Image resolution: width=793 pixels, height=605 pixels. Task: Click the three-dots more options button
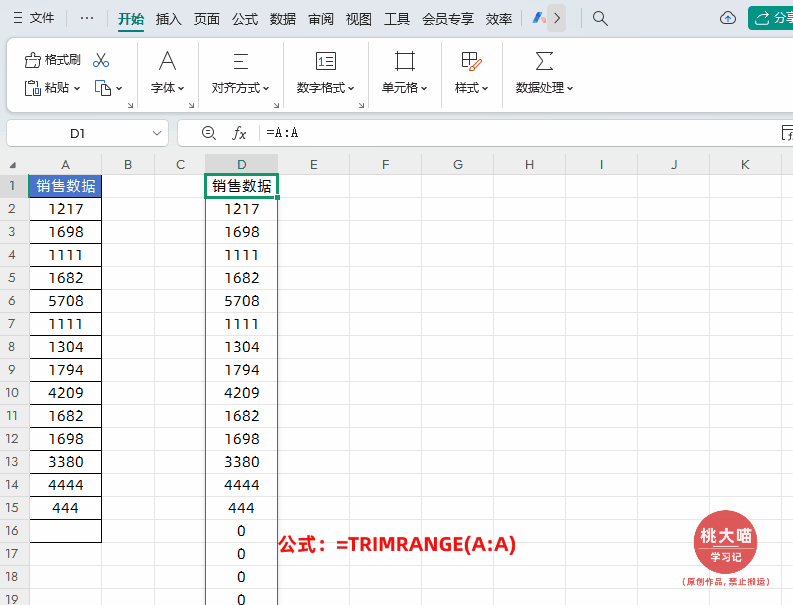pos(86,18)
